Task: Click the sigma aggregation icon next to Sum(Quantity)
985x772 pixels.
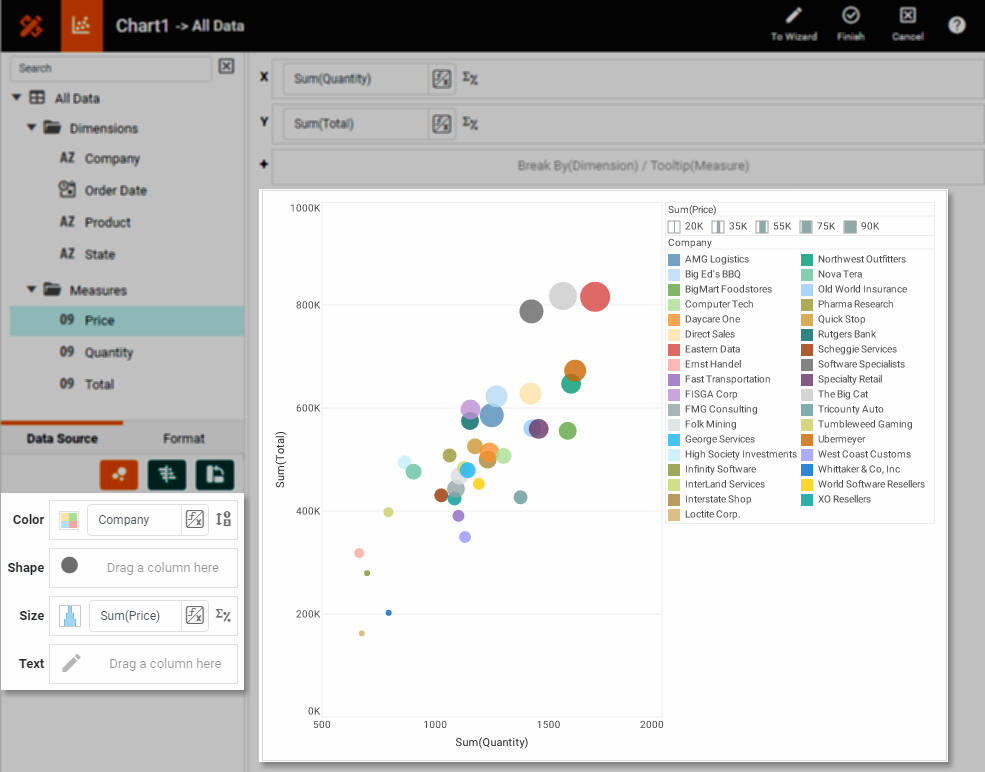Action: 469,78
